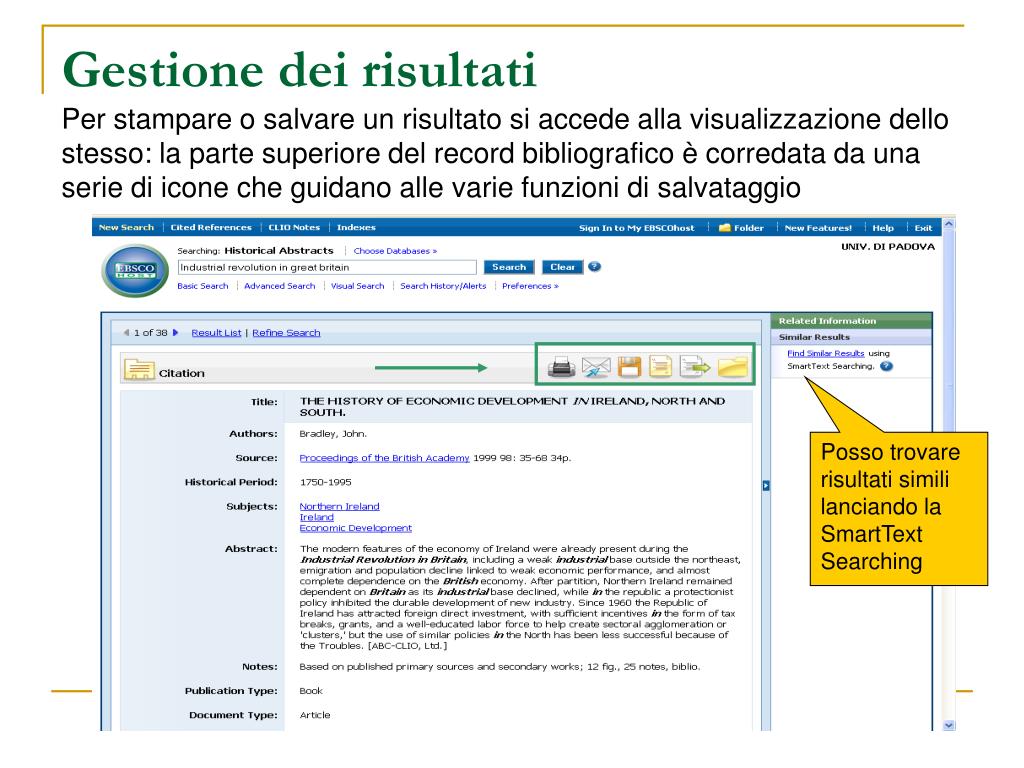This screenshot has width=1024, height=768.
Task: Click the E-mail envelope icon
Action: pyautogui.click(x=596, y=367)
